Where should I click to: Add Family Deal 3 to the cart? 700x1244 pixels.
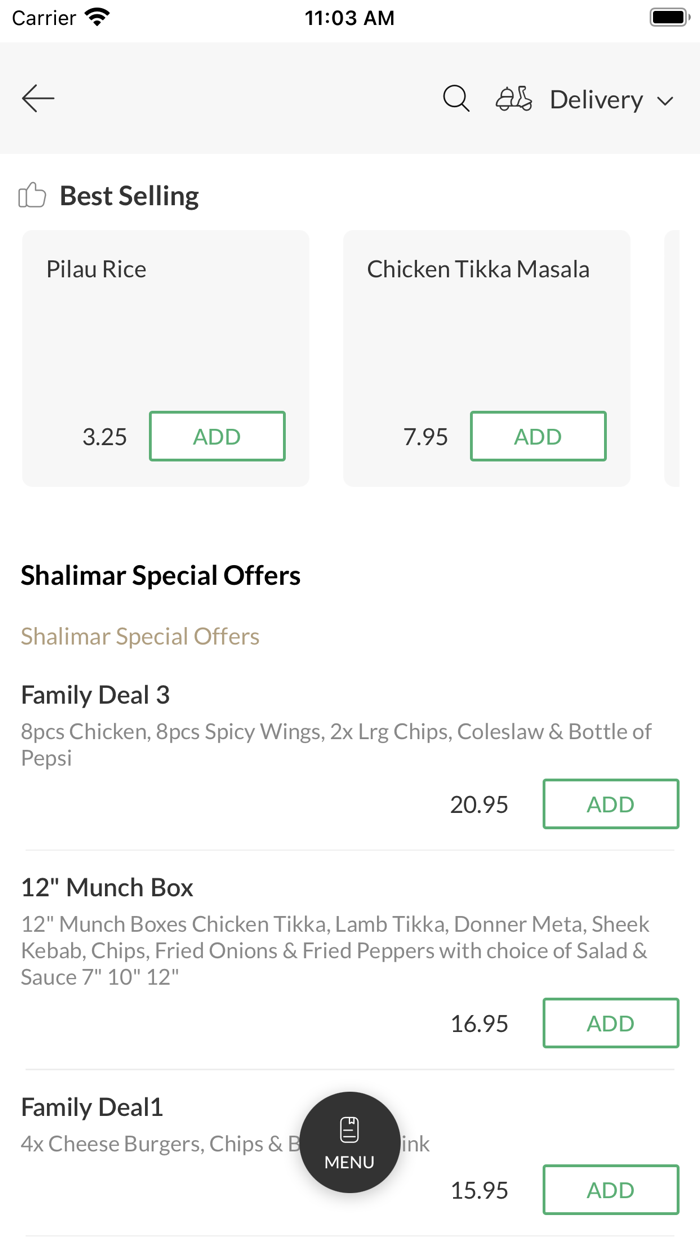pyautogui.click(x=610, y=804)
